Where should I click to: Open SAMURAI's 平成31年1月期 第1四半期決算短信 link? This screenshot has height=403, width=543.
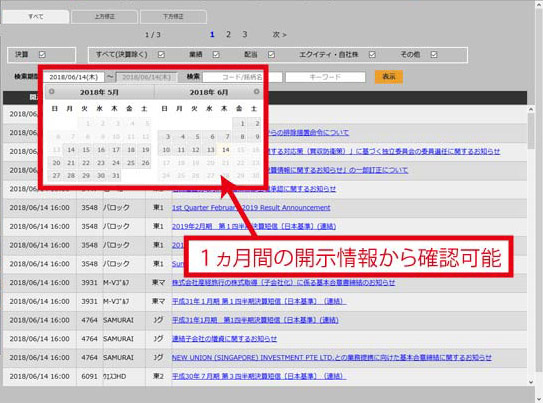(255, 320)
